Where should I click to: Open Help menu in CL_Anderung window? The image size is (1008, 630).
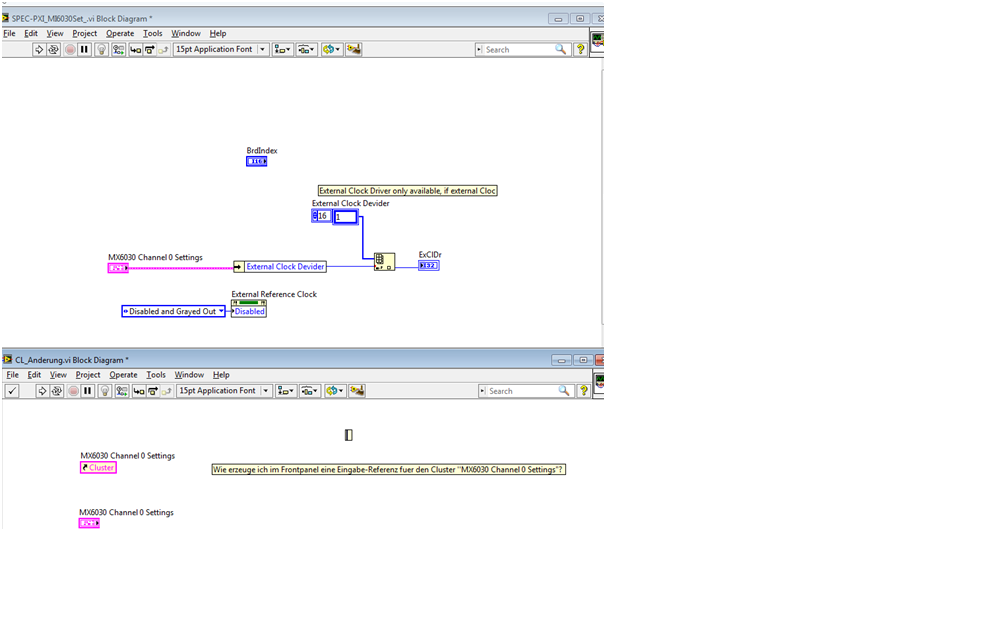(x=221, y=375)
